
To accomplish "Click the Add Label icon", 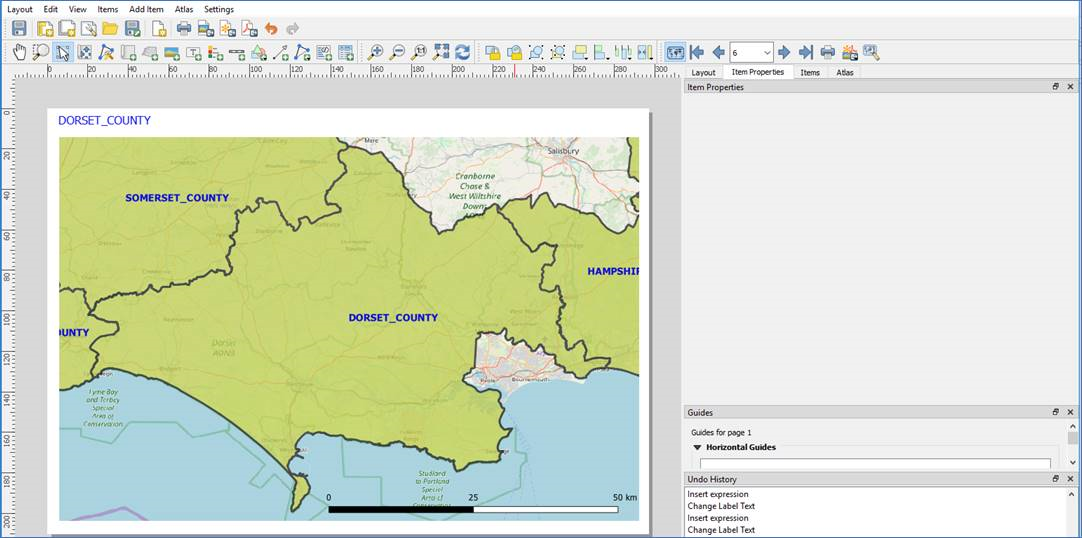I will pyautogui.click(x=194, y=52).
